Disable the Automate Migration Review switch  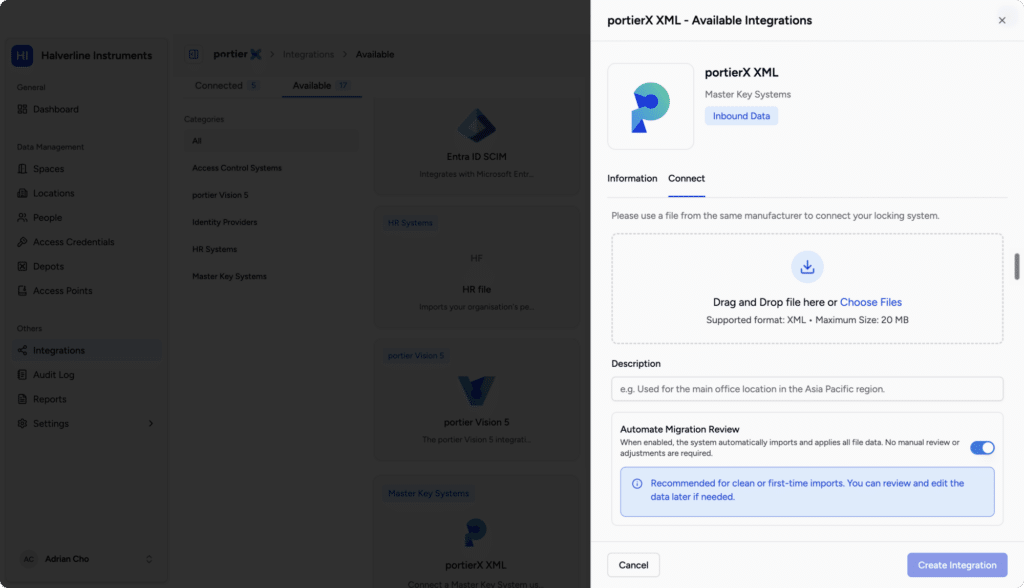pyautogui.click(x=982, y=448)
